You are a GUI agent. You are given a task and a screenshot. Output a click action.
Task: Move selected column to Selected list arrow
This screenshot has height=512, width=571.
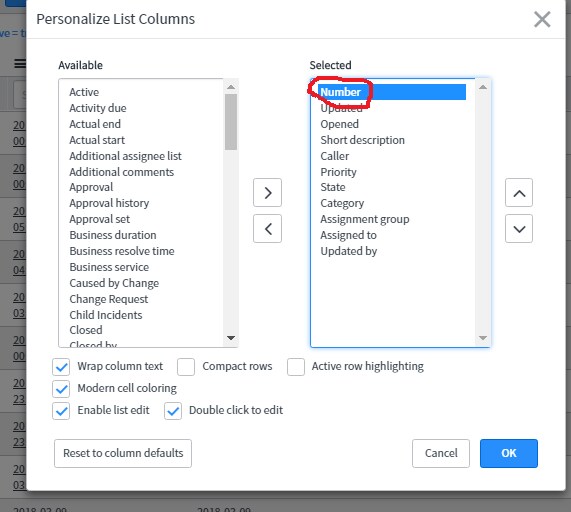tap(267, 193)
